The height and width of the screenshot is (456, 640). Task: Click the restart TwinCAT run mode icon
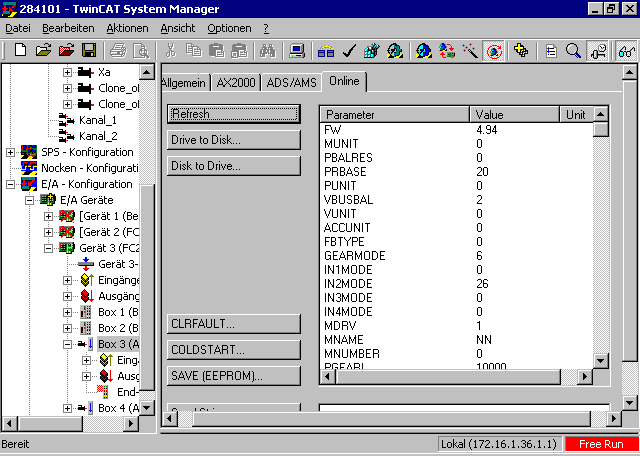tap(395, 51)
